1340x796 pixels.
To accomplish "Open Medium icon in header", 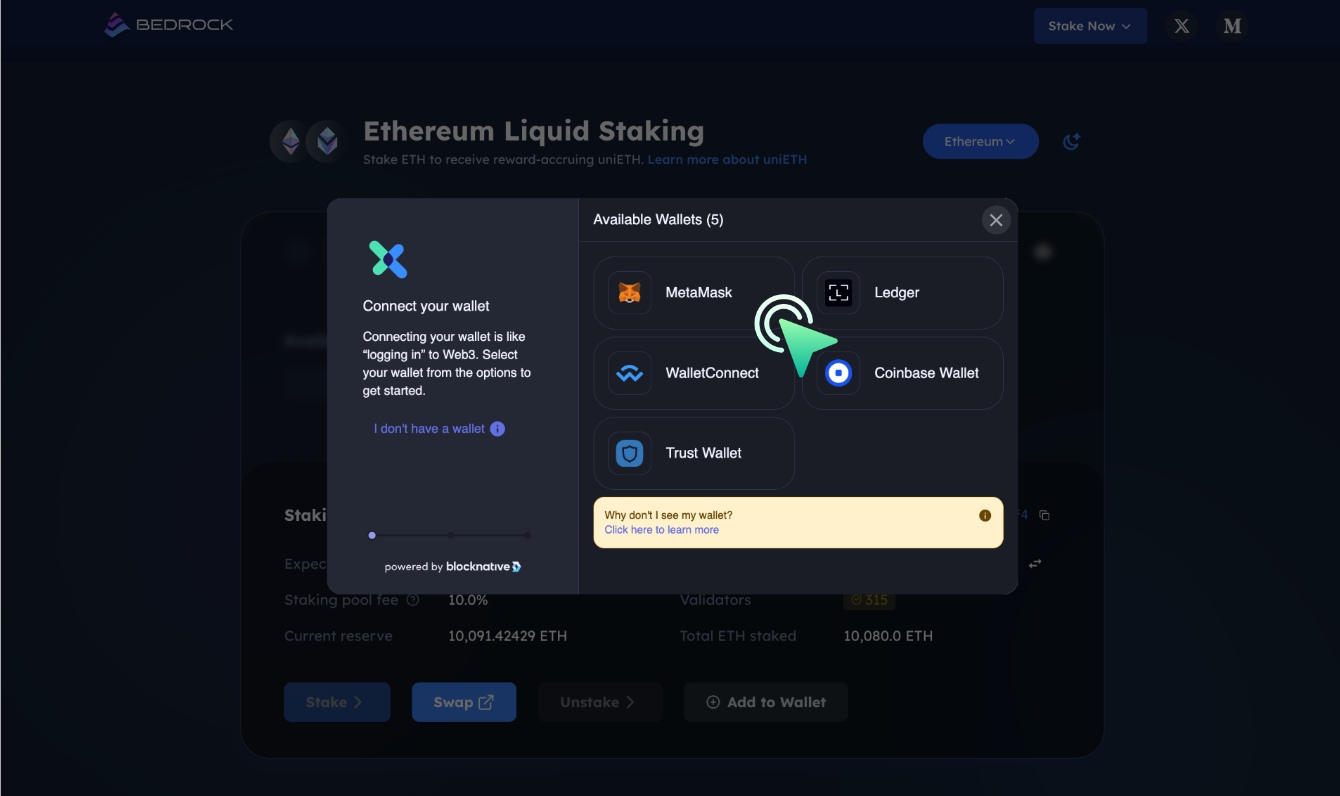I will tap(1232, 26).
